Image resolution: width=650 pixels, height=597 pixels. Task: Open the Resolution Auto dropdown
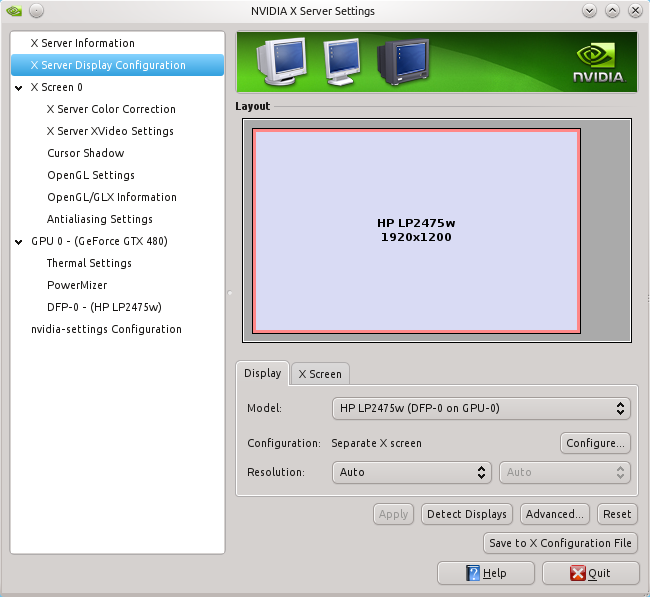(411, 472)
